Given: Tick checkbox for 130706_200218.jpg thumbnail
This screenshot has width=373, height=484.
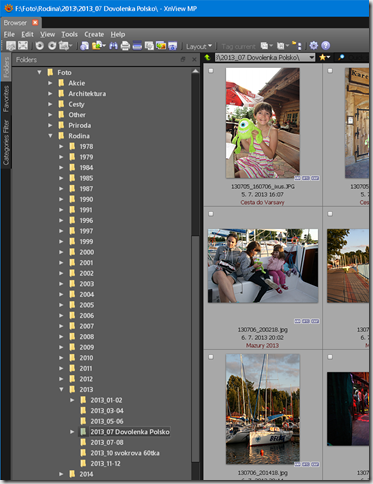Looking at the screenshot, I should (x=211, y=214).
